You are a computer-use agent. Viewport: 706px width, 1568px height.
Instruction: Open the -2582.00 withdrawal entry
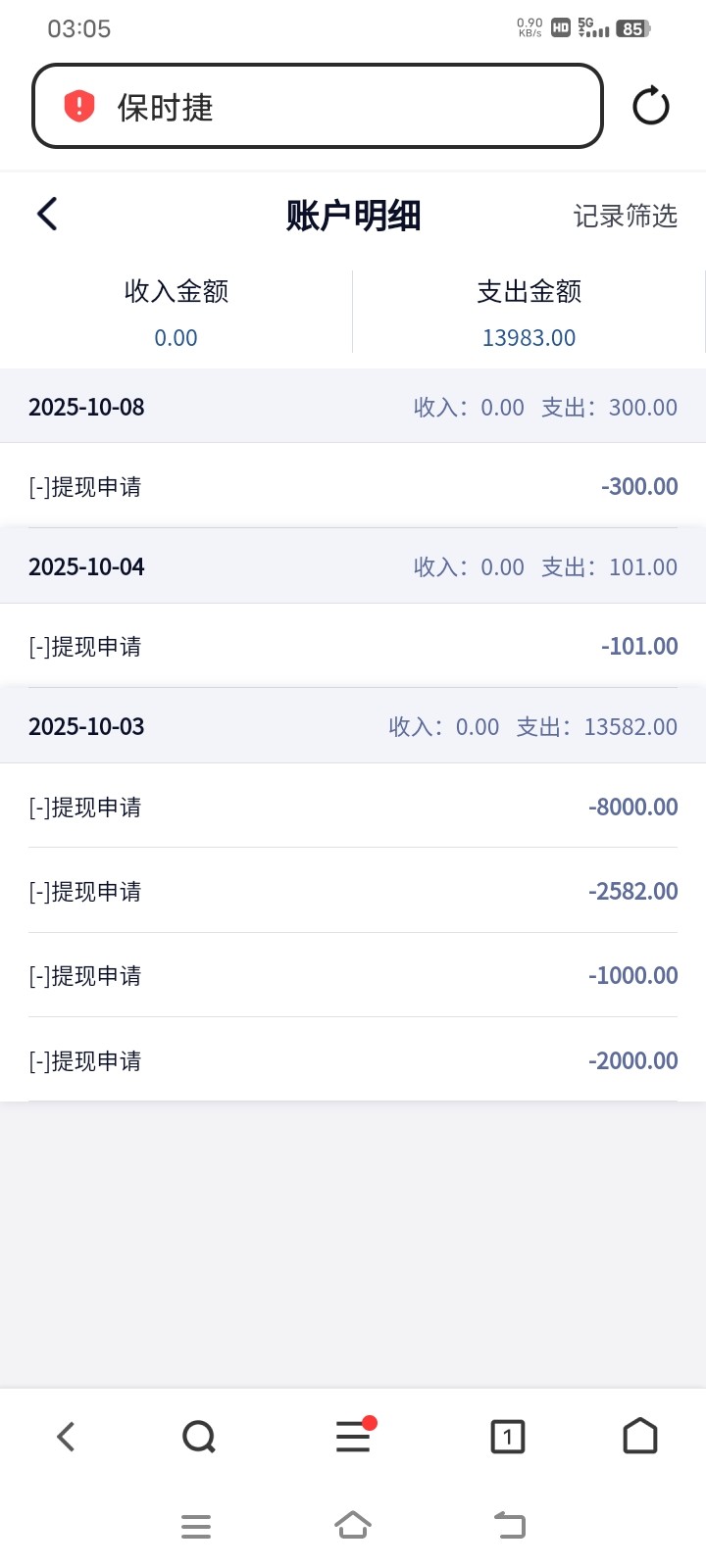[x=353, y=891]
